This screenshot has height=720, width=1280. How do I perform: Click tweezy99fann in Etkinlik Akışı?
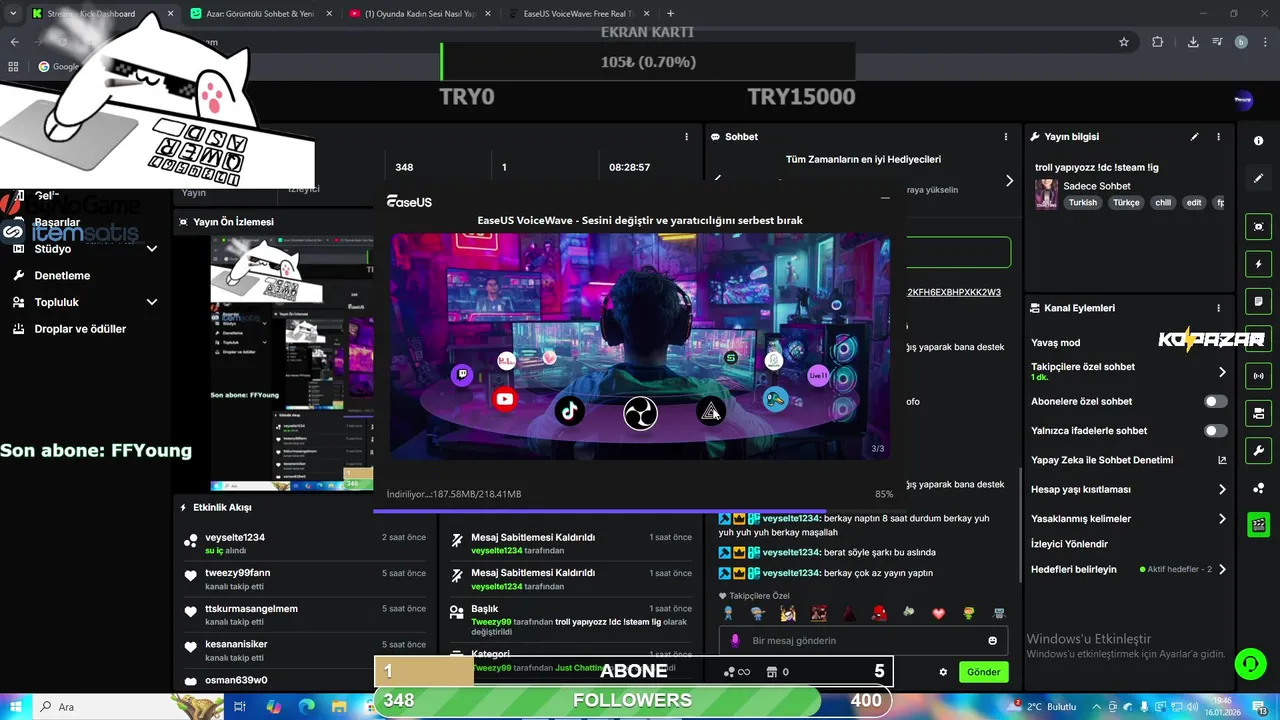pyautogui.click(x=237, y=573)
